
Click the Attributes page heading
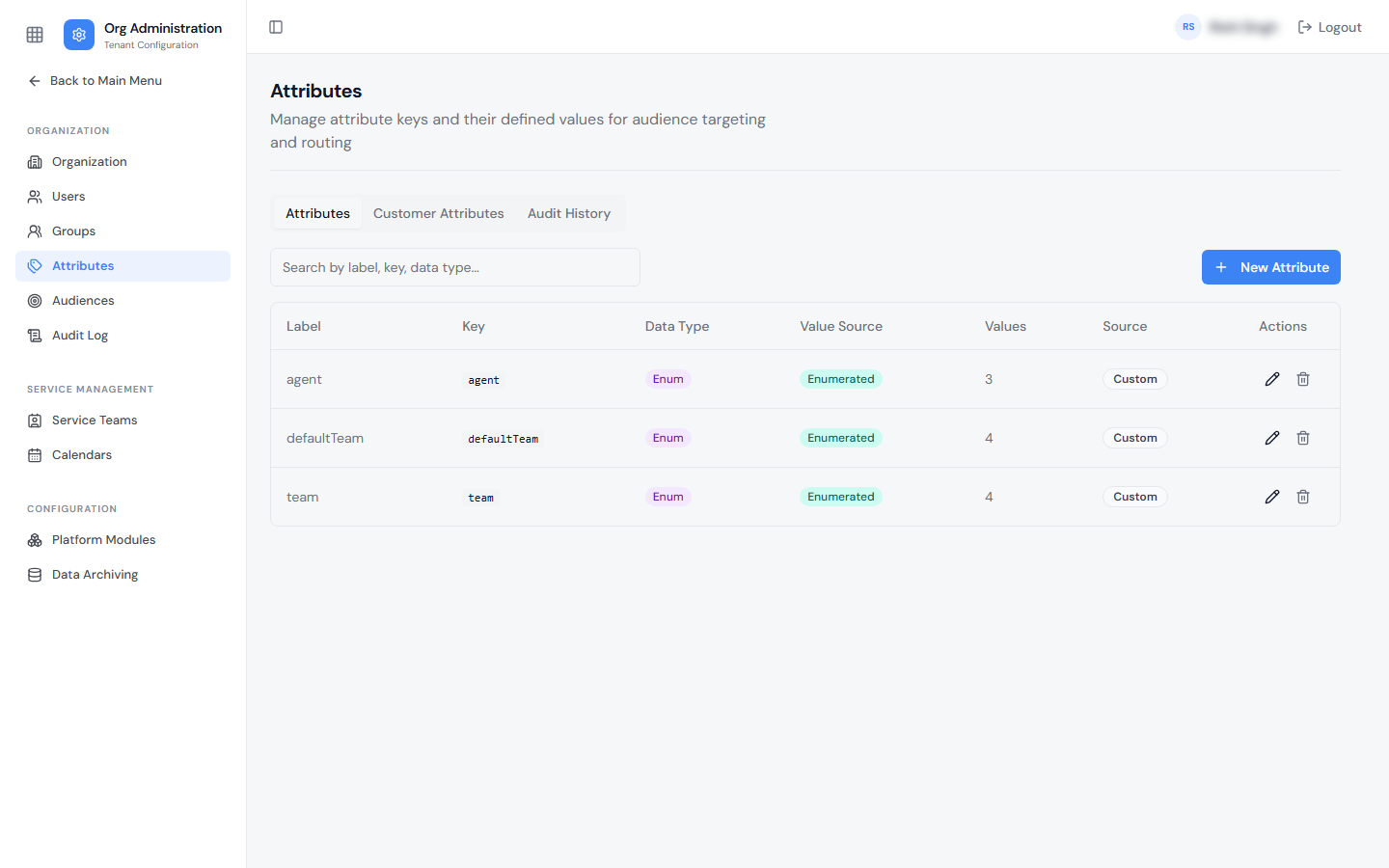[316, 91]
